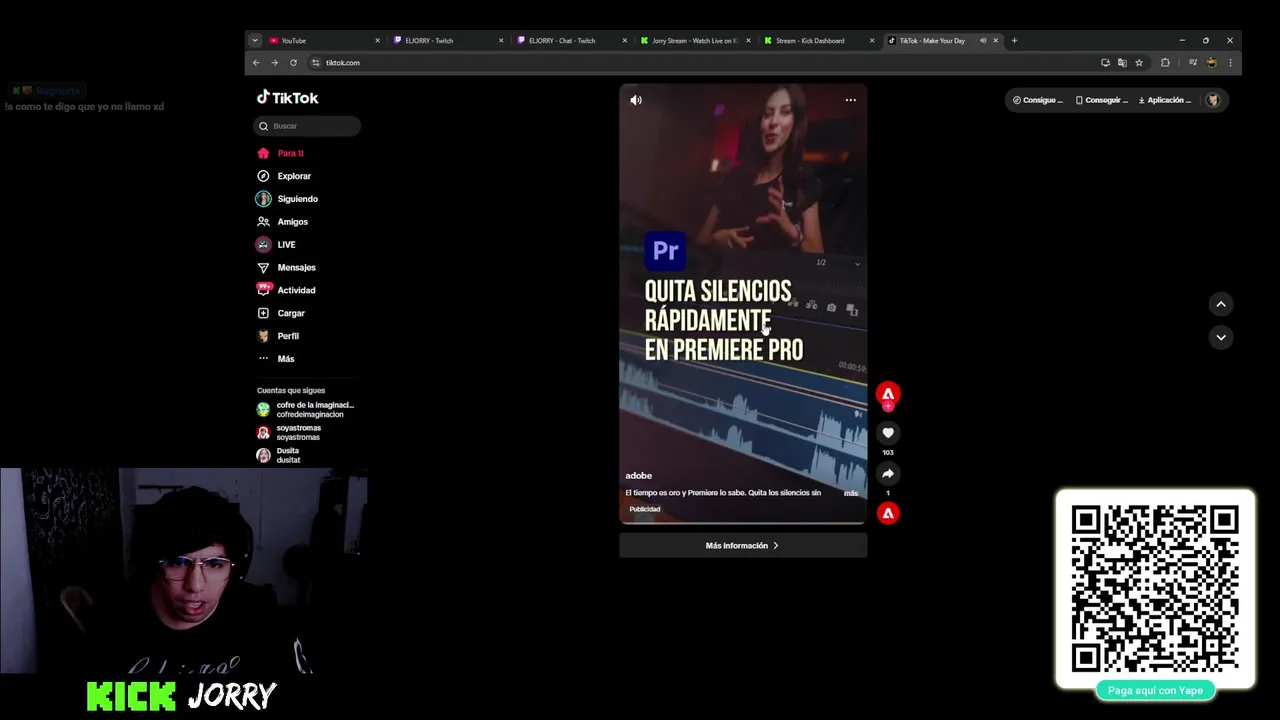Open followed account cofre de la imaginacion
Viewport: 1280px width, 720px height.
tap(306, 410)
